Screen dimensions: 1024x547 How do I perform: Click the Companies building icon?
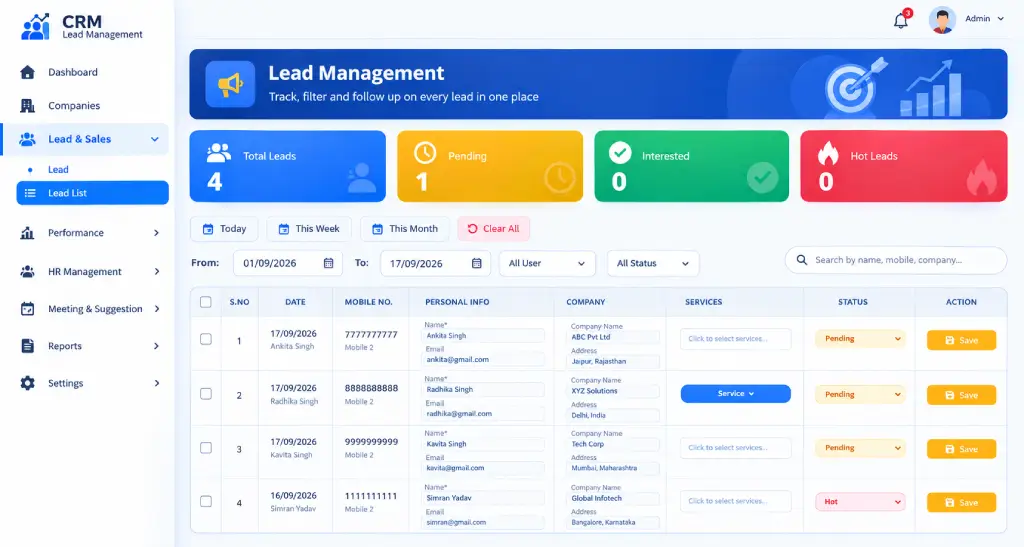(27, 106)
